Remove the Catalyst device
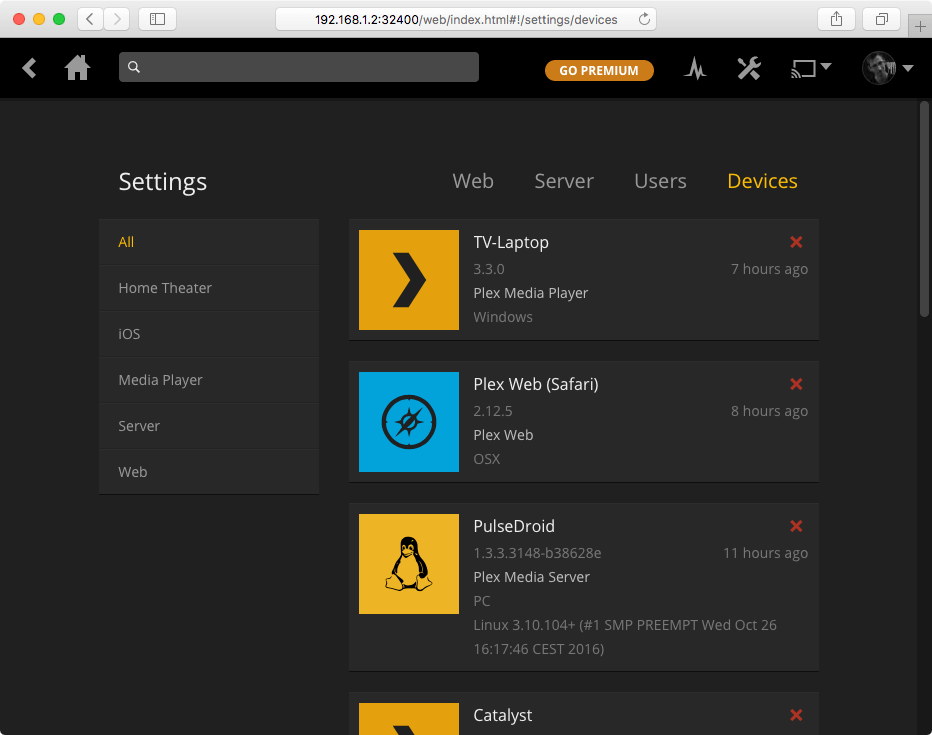Image resolution: width=932 pixels, height=735 pixels. (x=796, y=715)
